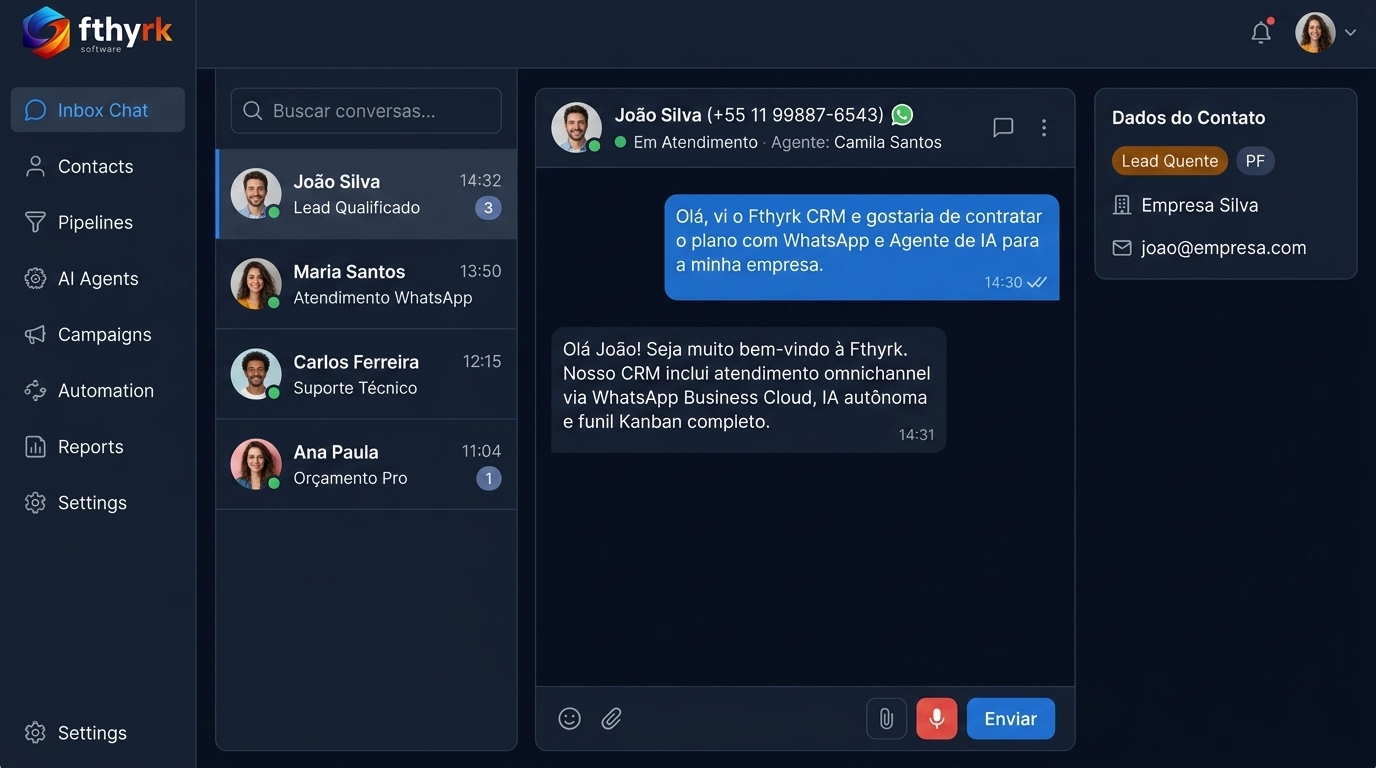Click the Reports chart icon
Viewport: 1376px width, 768px height.
(x=35, y=446)
